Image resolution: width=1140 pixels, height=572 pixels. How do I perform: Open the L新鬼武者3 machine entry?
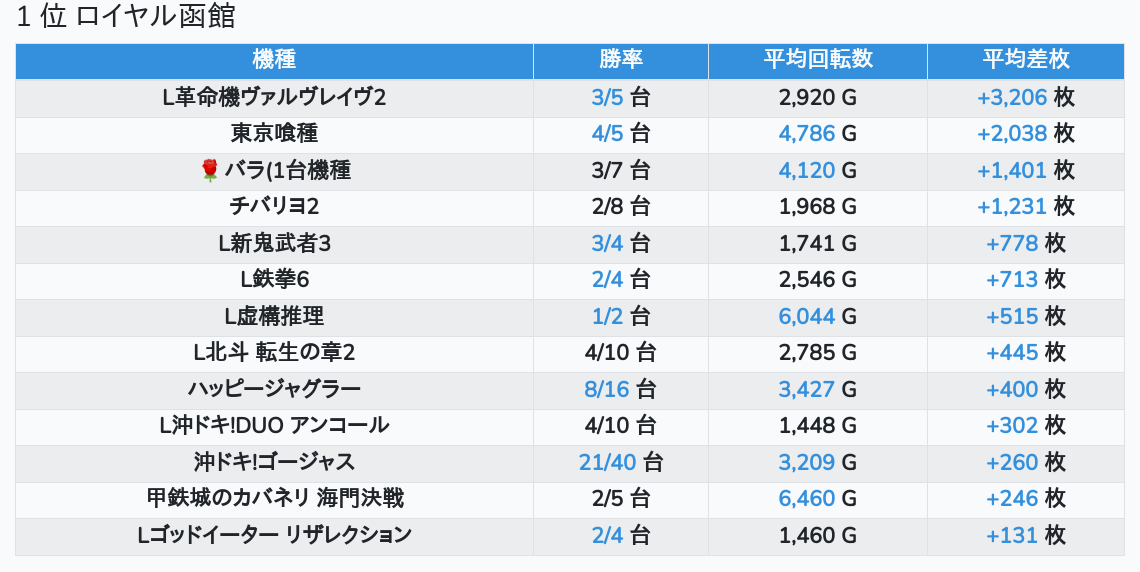pos(274,243)
